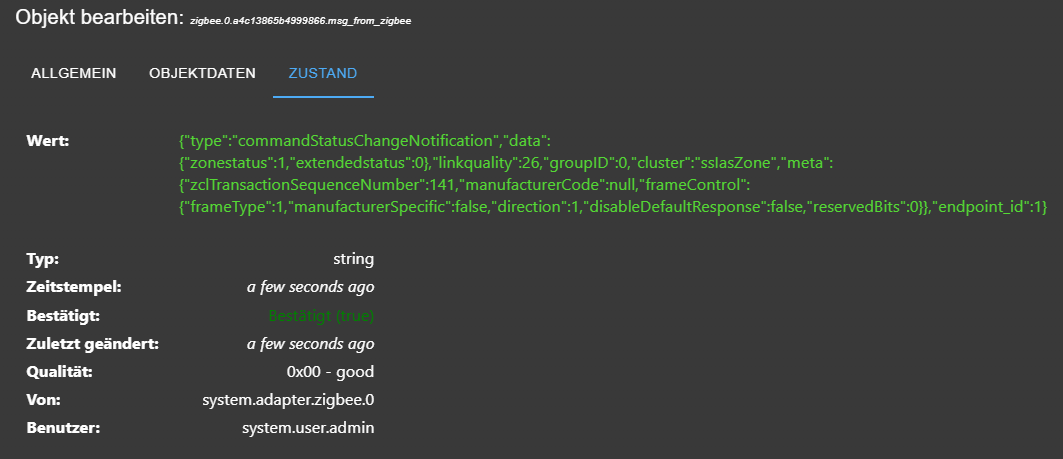Click the Zeitstempel value 'a few seconds ago'
The height and width of the screenshot is (459, 1063).
(310, 287)
